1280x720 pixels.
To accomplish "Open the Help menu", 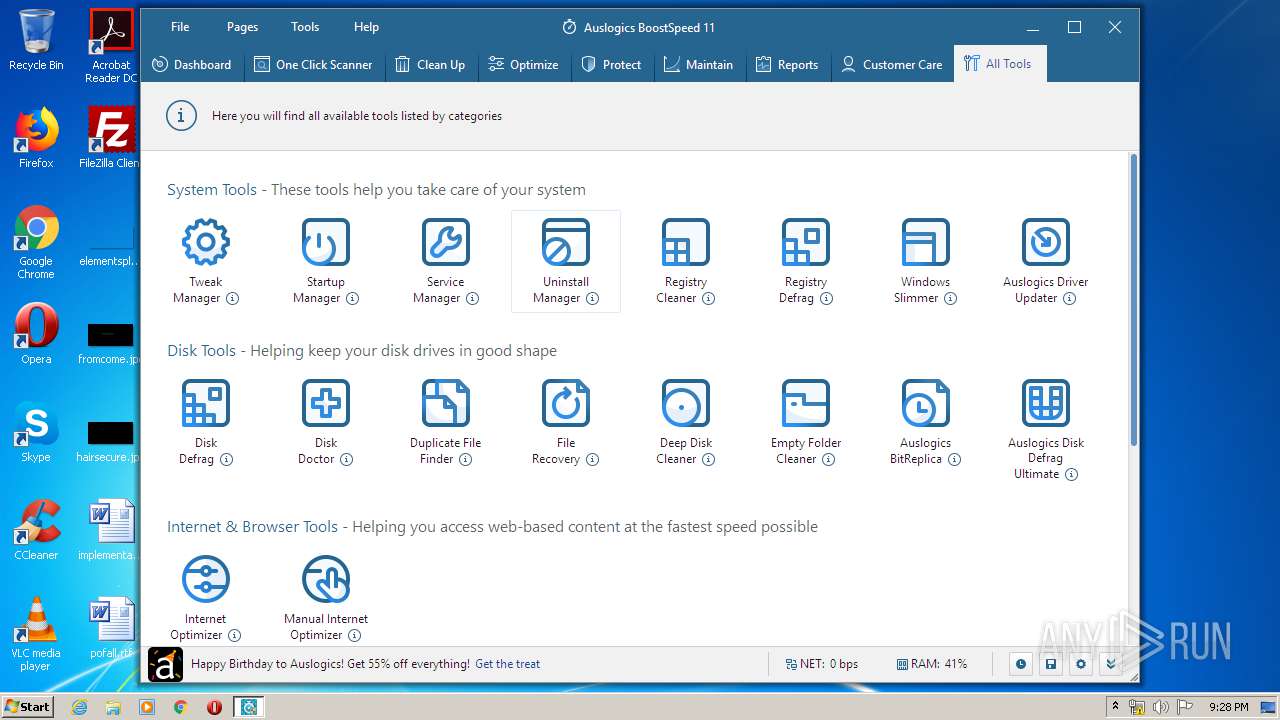I will pos(366,27).
